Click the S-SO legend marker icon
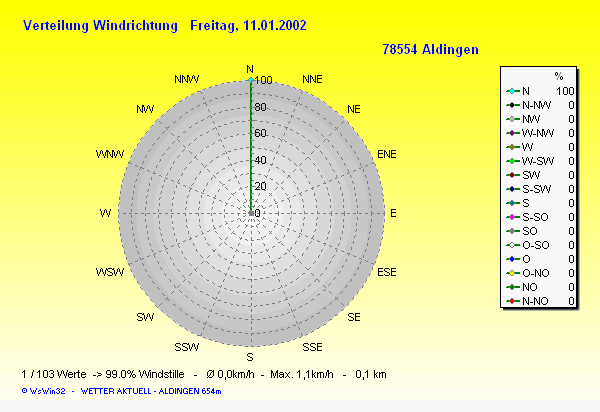 pos(512,217)
